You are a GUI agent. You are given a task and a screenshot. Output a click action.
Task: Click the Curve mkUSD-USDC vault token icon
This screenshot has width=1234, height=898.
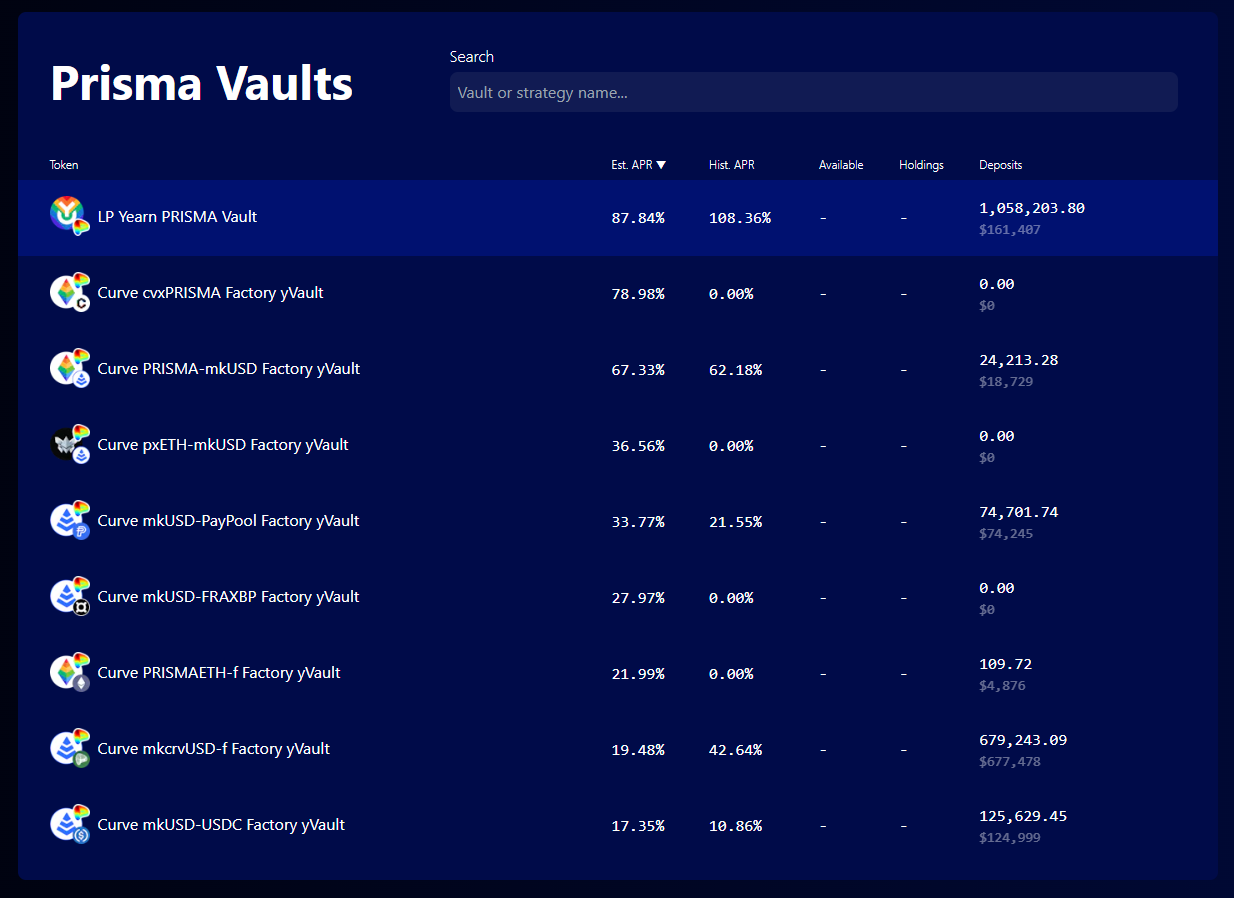68,824
